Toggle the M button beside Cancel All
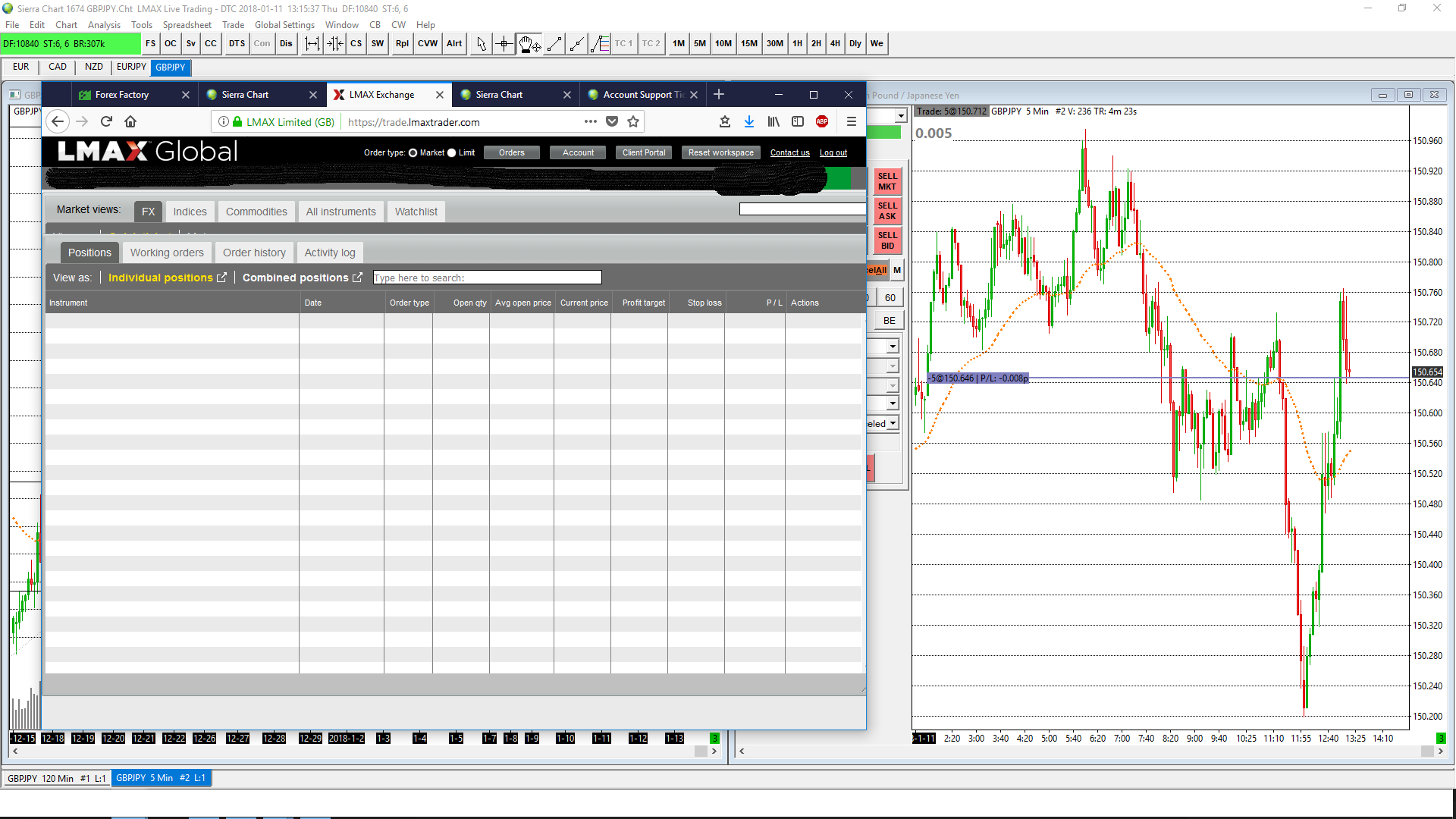The image size is (1456, 819). tap(896, 270)
